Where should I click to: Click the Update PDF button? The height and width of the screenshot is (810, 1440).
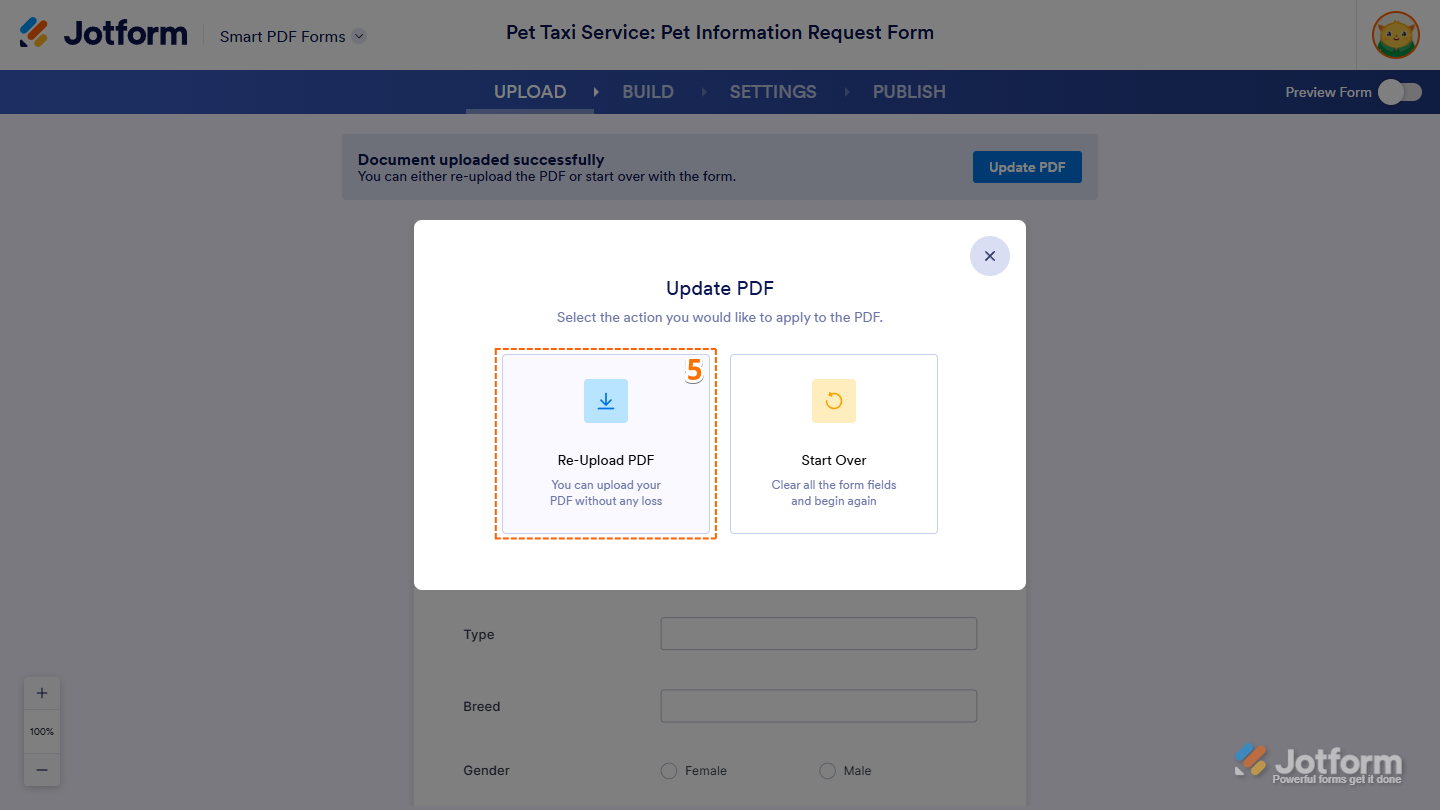[1027, 167]
